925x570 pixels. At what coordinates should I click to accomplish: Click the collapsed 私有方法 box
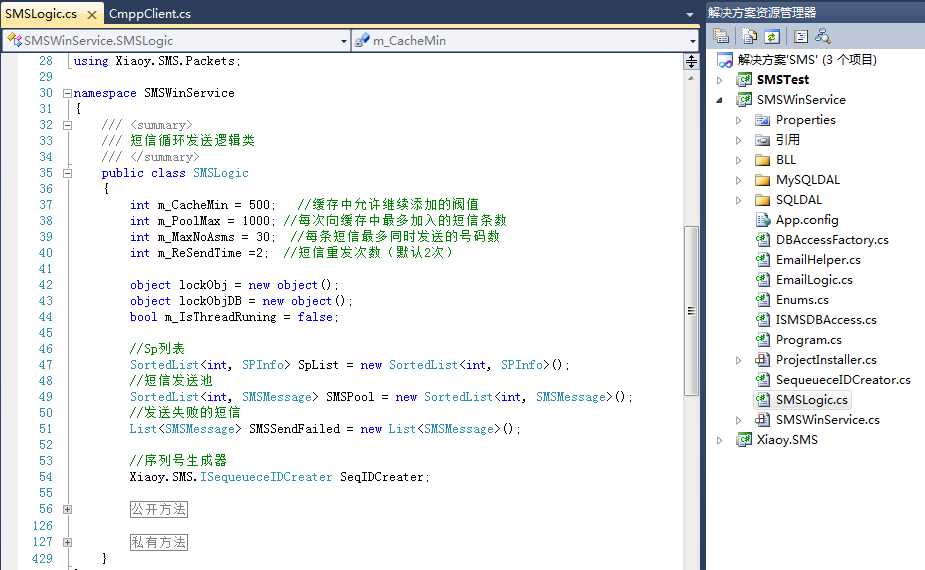159,542
